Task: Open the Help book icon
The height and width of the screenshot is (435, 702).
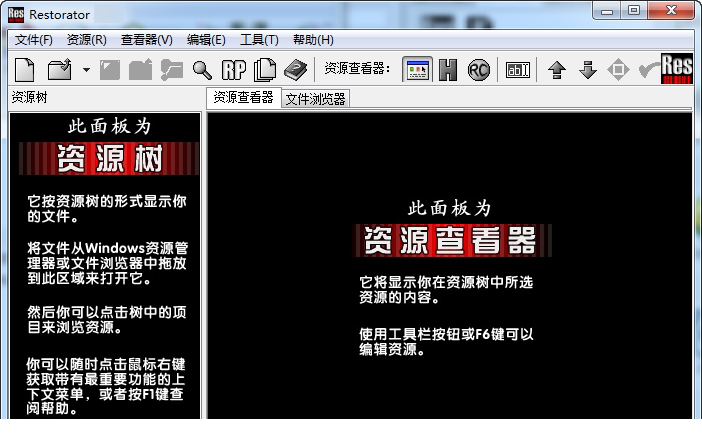Action: click(x=295, y=70)
